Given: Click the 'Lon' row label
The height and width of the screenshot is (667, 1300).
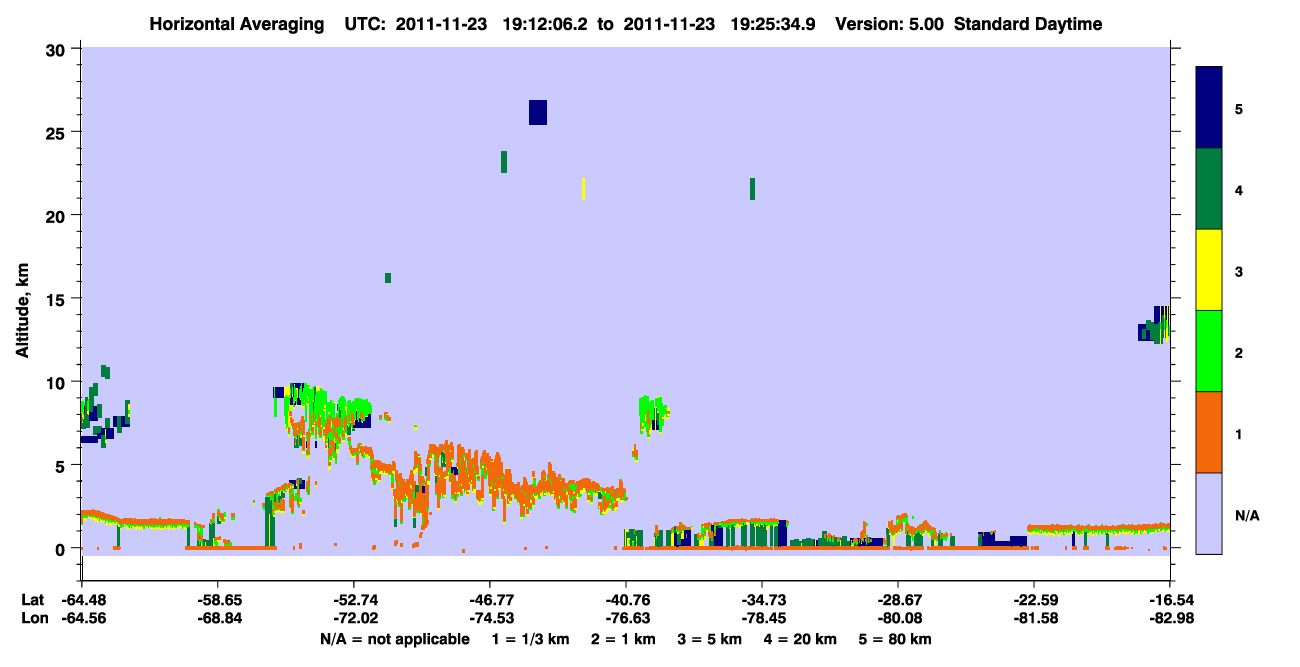Looking at the screenshot, I should [x=33, y=618].
